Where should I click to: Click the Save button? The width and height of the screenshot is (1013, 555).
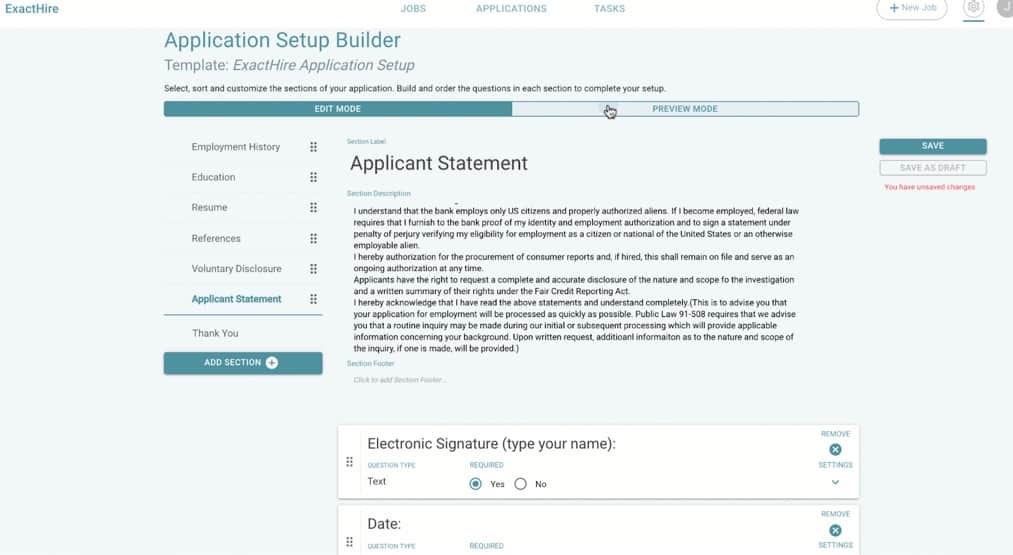(932, 146)
